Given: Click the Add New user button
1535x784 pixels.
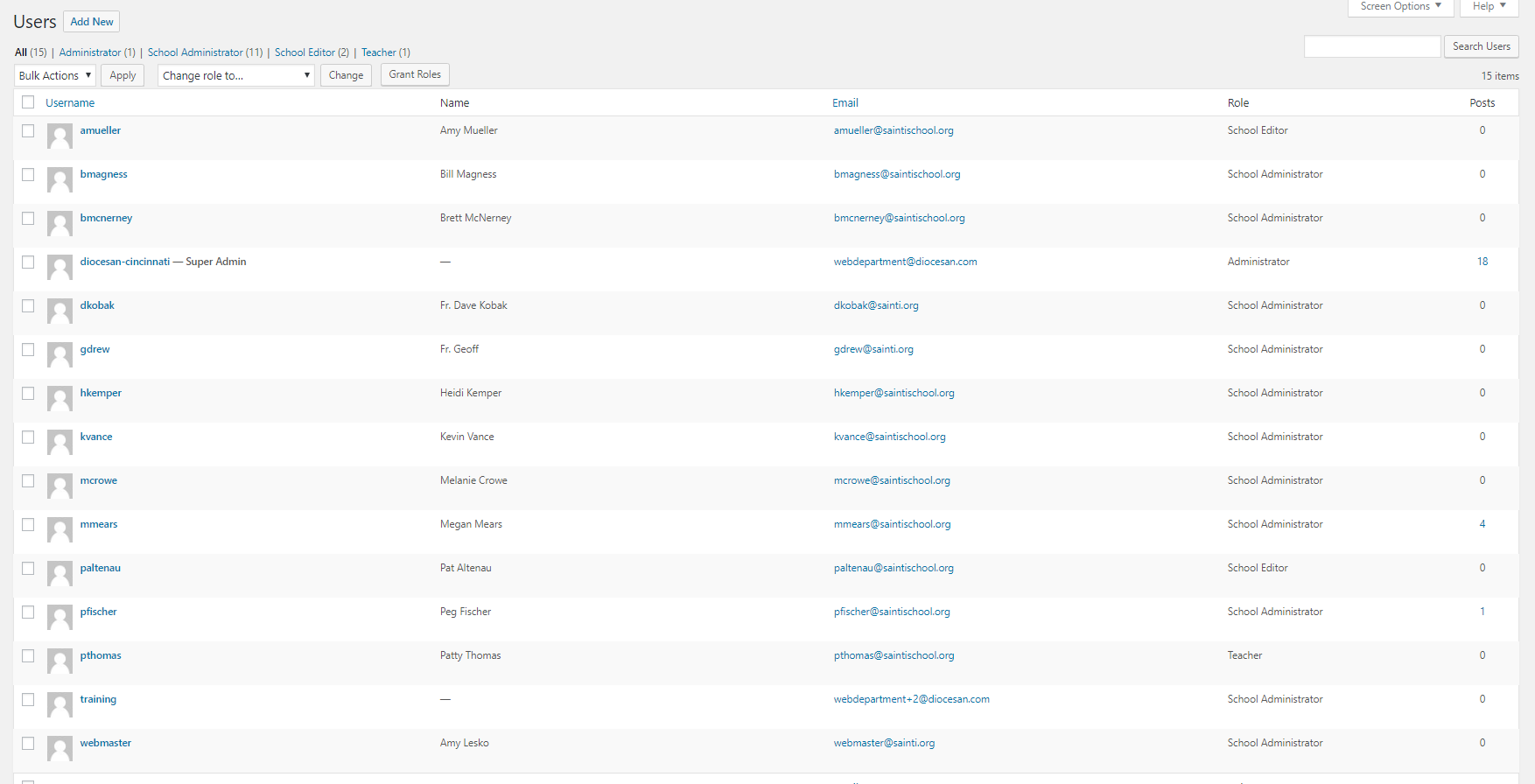Looking at the screenshot, I should coord(92,22).
